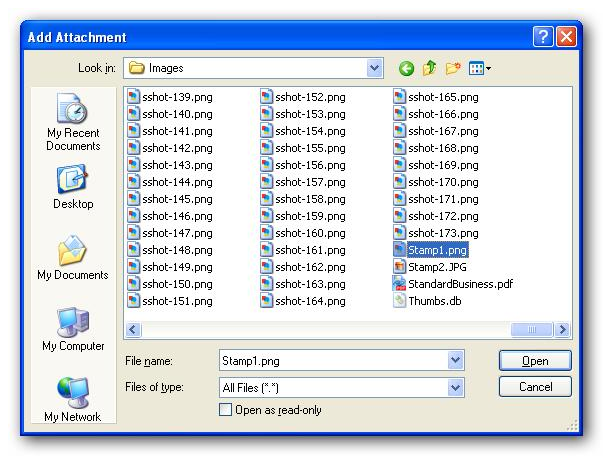
Task: Click the horizontal scrollbar thumb
Action: [x=532, y=330]
